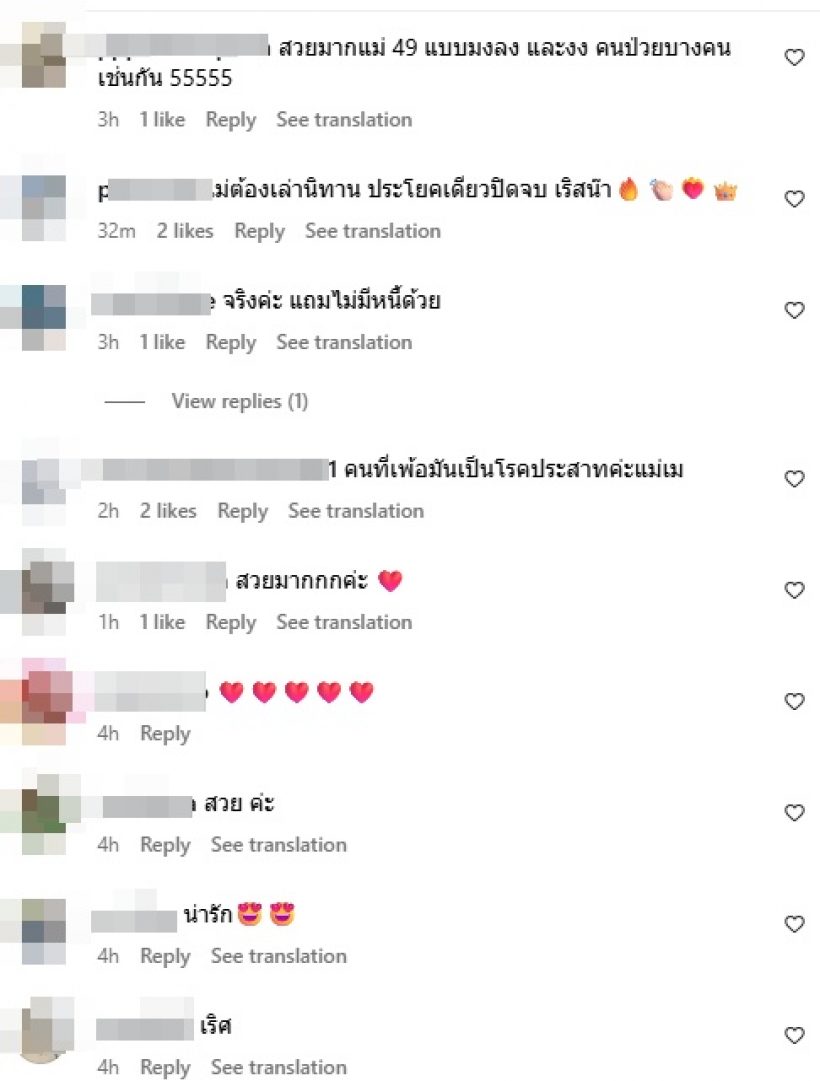See translation of the 2h comment
Image resolution: width=820 pixels, height=1081 pixels.
click(x=356, y=511)
